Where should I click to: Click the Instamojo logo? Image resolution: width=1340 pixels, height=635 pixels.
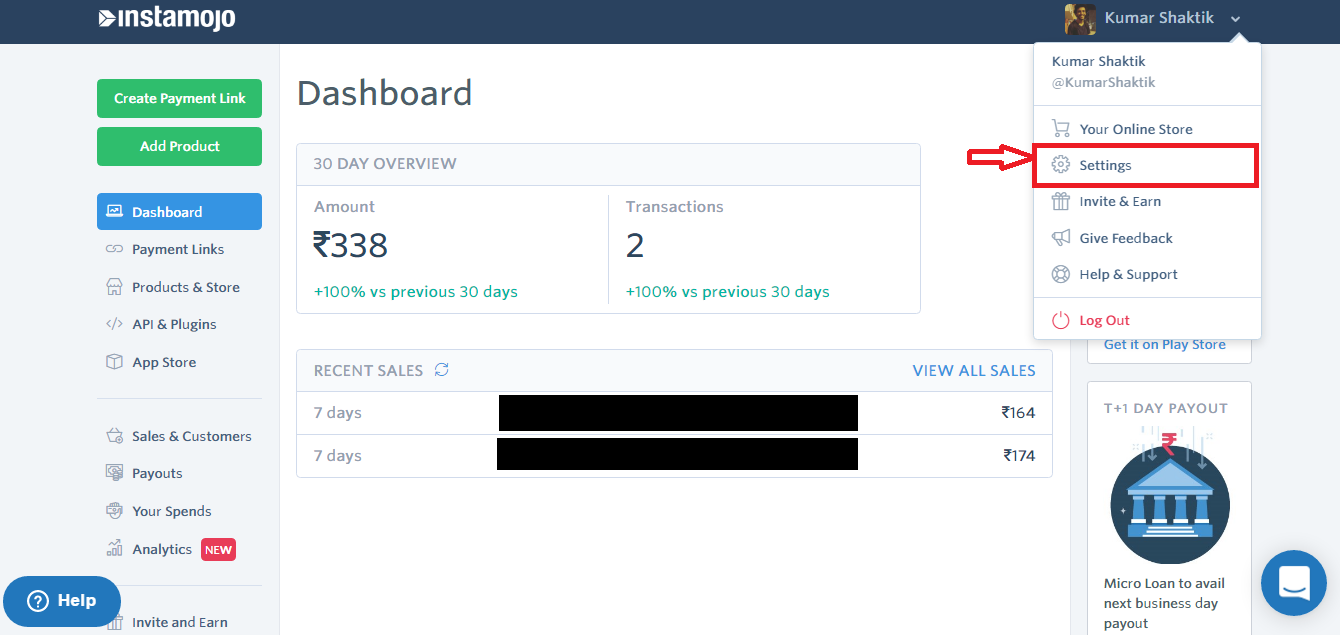click(167, 18)
